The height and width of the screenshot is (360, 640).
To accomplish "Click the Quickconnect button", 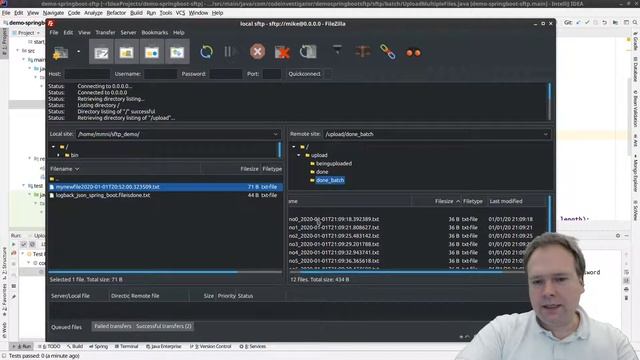I will [x=304, y=74].
